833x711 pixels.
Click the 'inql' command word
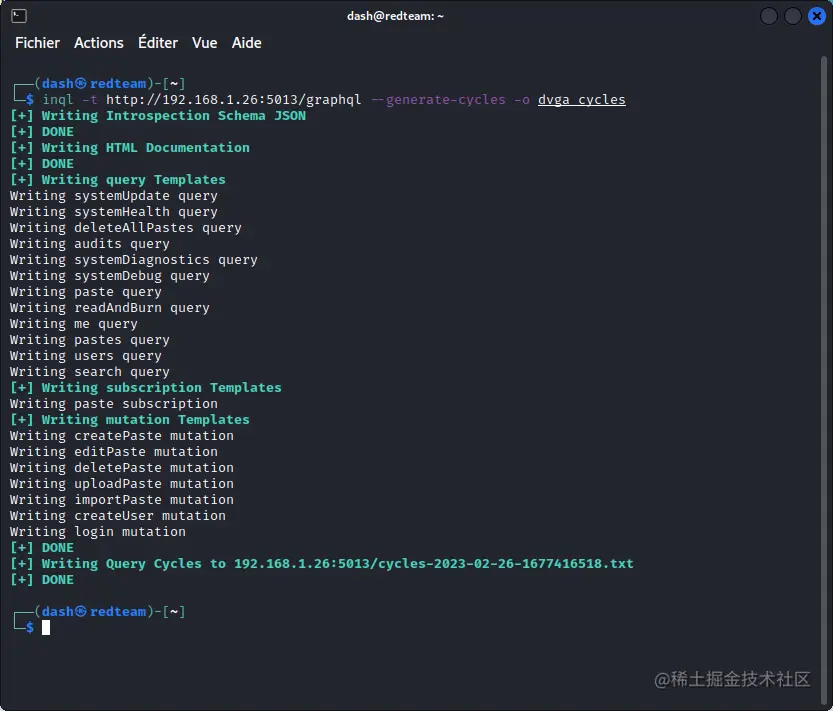coord(58,100)
